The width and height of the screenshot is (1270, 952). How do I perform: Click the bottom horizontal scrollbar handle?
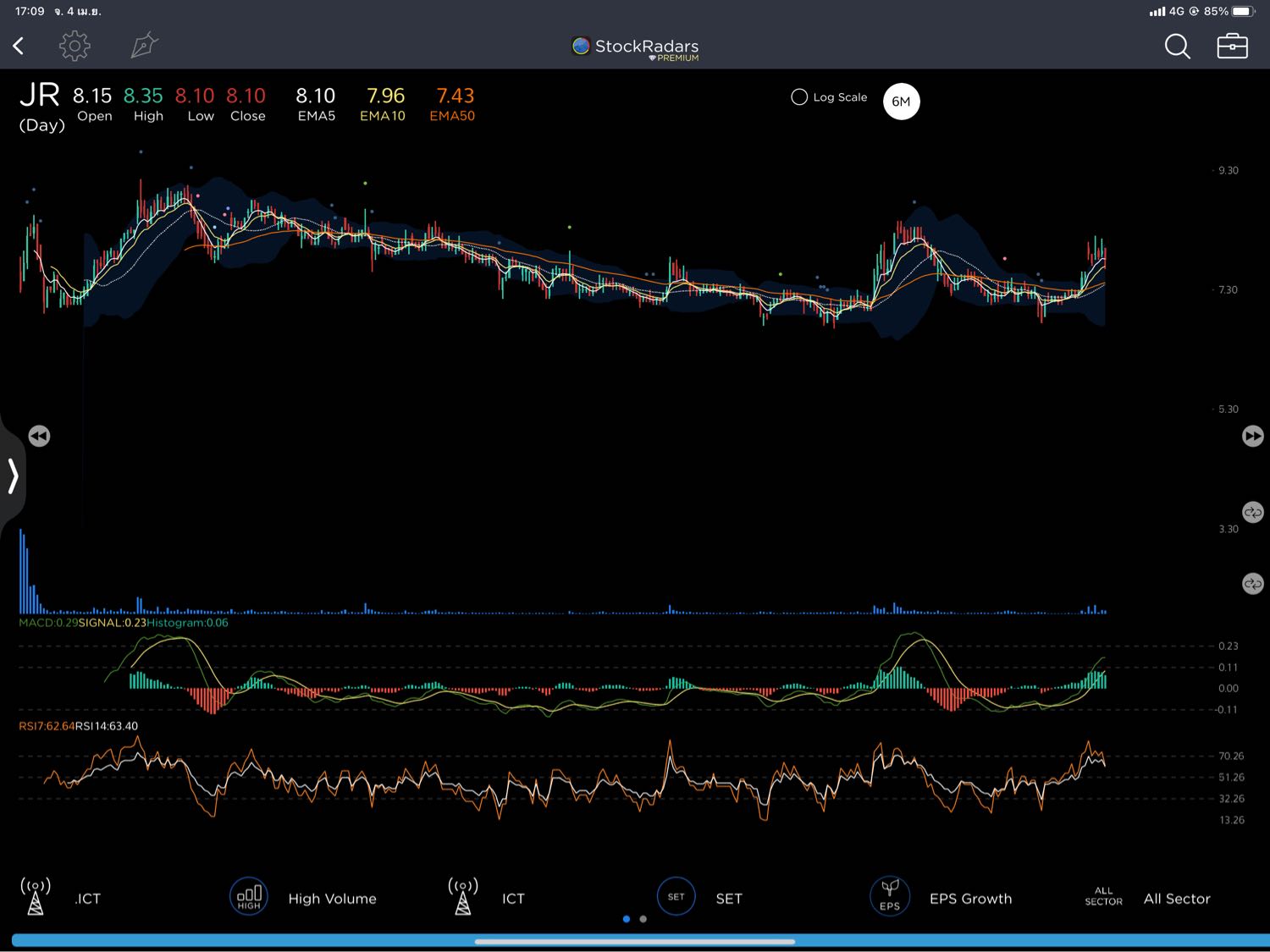(635, 941)
